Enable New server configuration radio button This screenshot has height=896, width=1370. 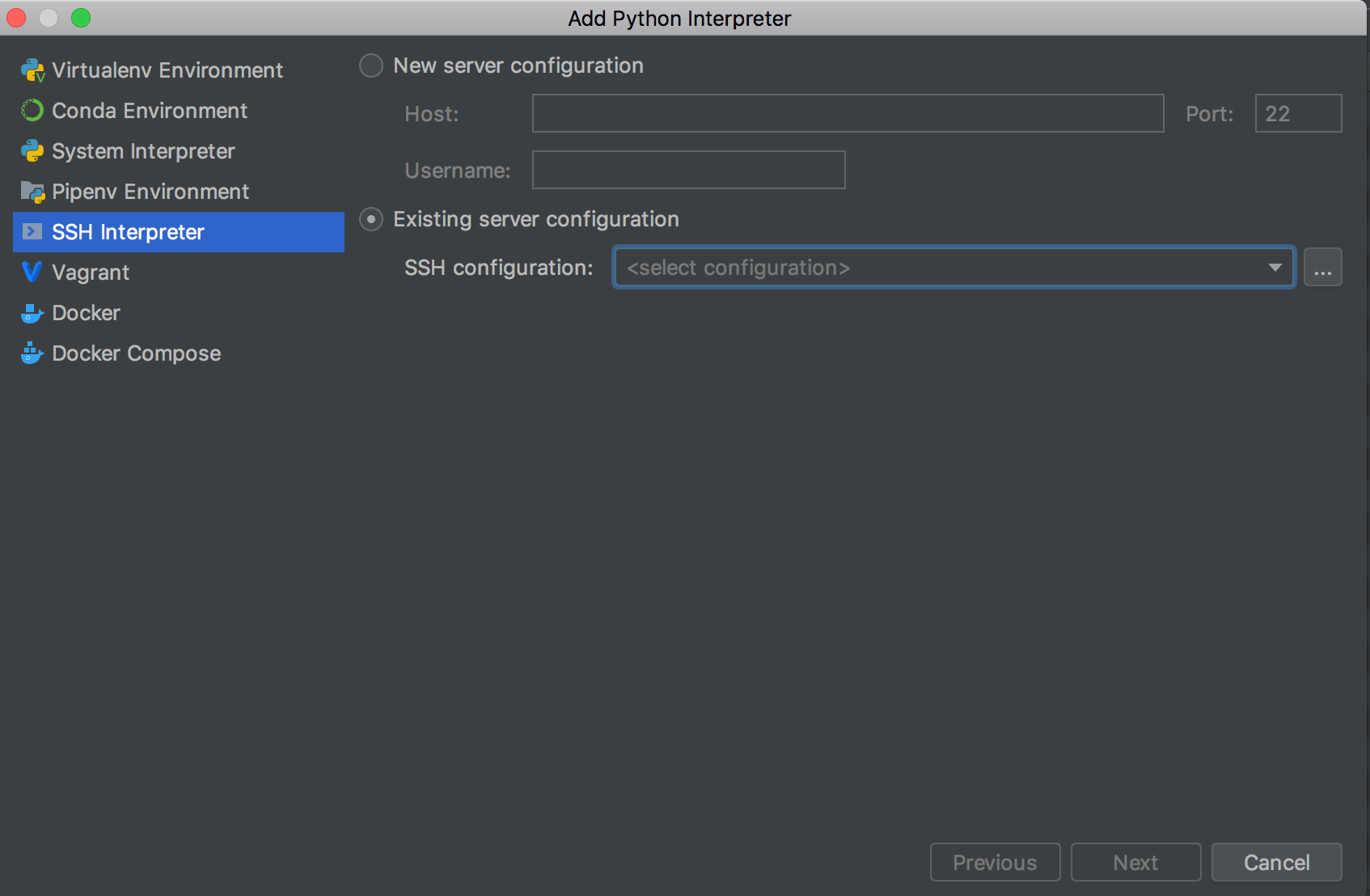tap(371, 66)
